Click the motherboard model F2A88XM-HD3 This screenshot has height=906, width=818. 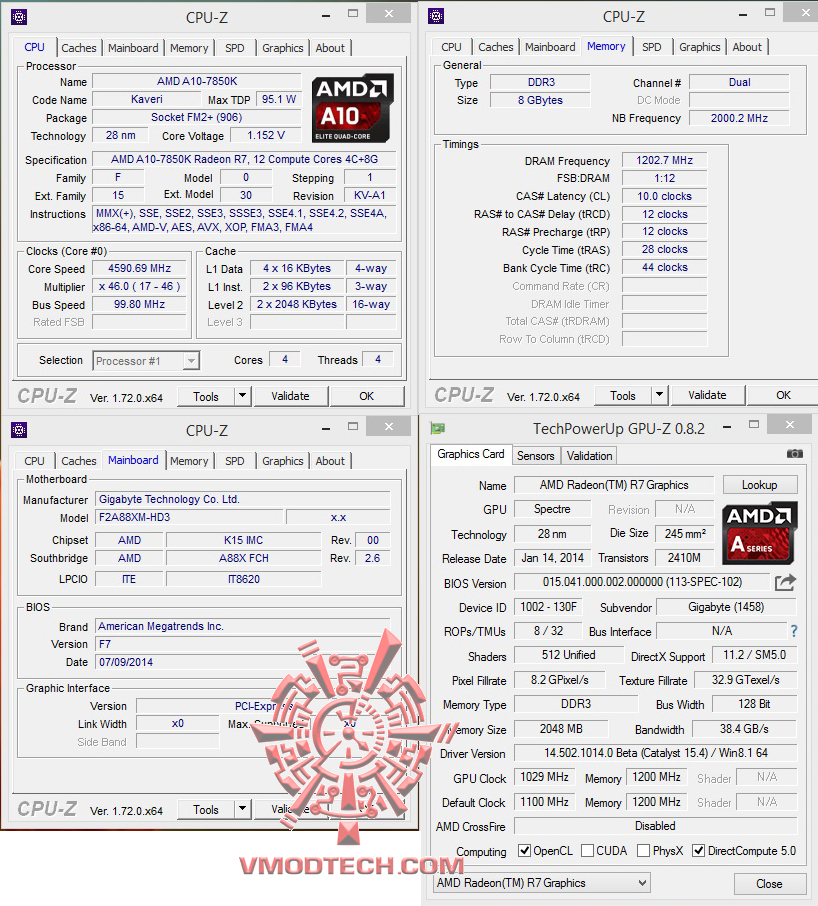pos(189,517)
